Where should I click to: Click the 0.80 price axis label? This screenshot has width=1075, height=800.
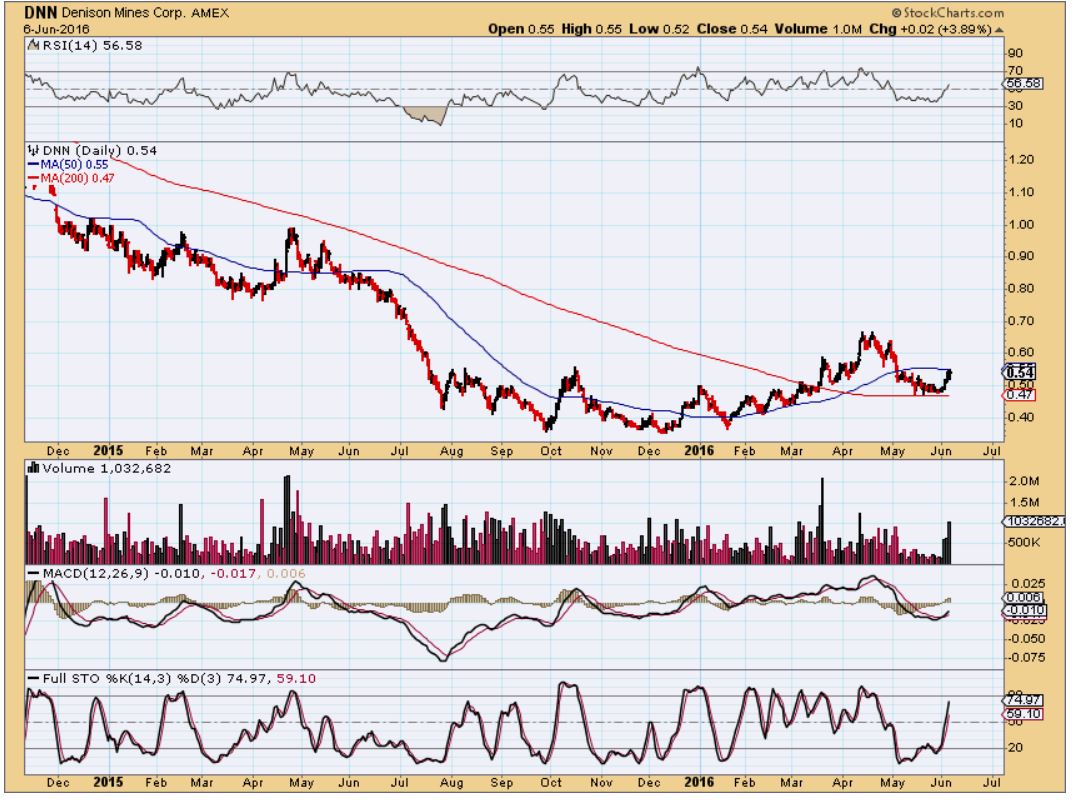point(1021,289)
